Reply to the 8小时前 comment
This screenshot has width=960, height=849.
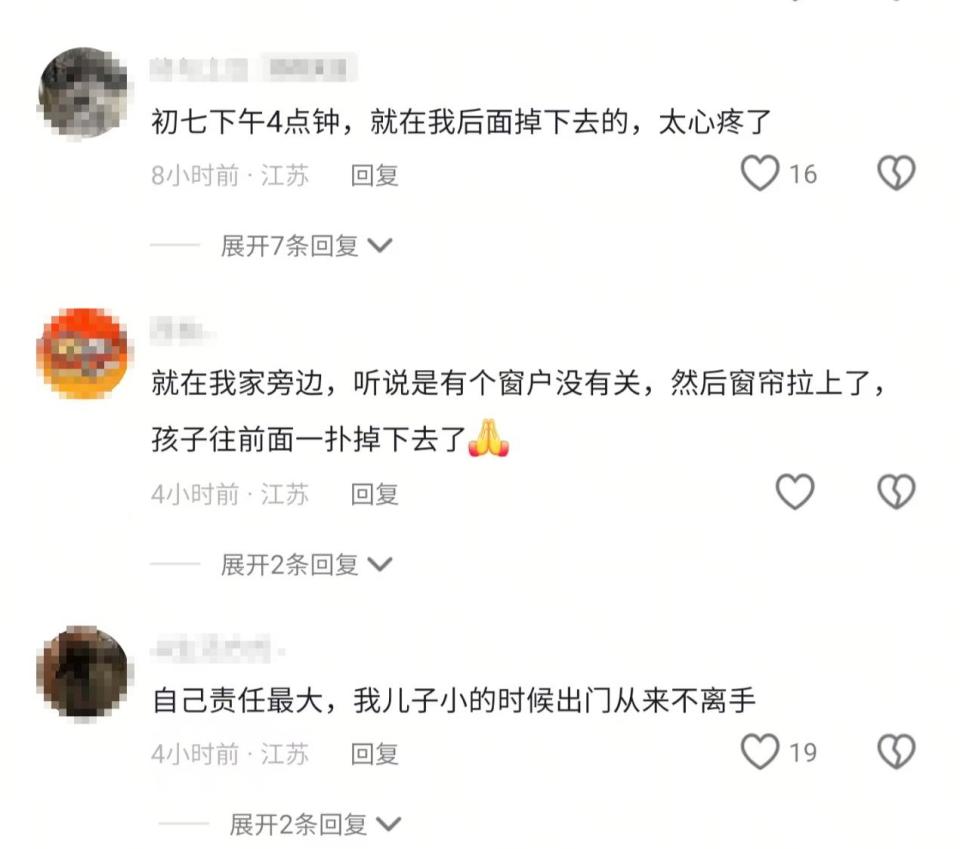pos(375,176)
